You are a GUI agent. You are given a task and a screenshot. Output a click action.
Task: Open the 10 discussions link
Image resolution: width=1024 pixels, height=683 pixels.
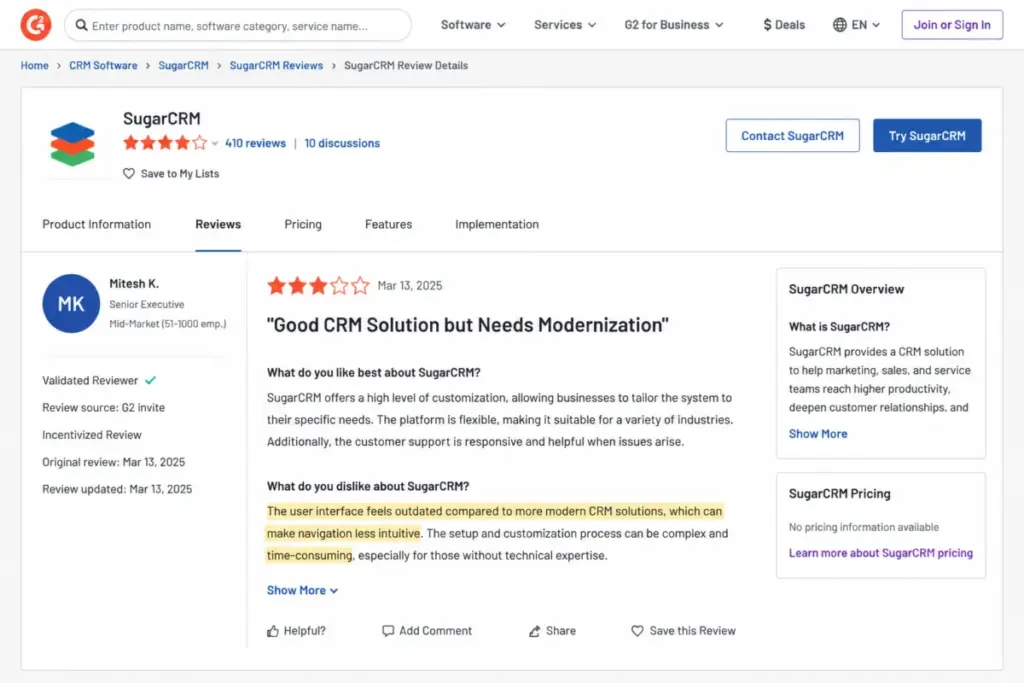[x=342, y=143]
